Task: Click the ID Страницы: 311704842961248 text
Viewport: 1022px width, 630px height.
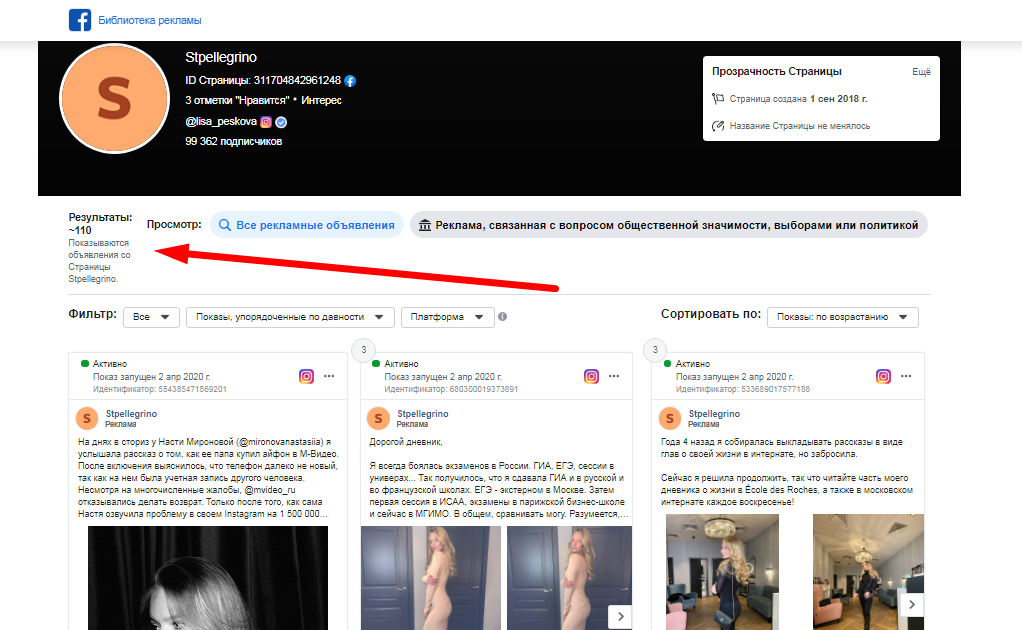Action: [x=263, y=80]
